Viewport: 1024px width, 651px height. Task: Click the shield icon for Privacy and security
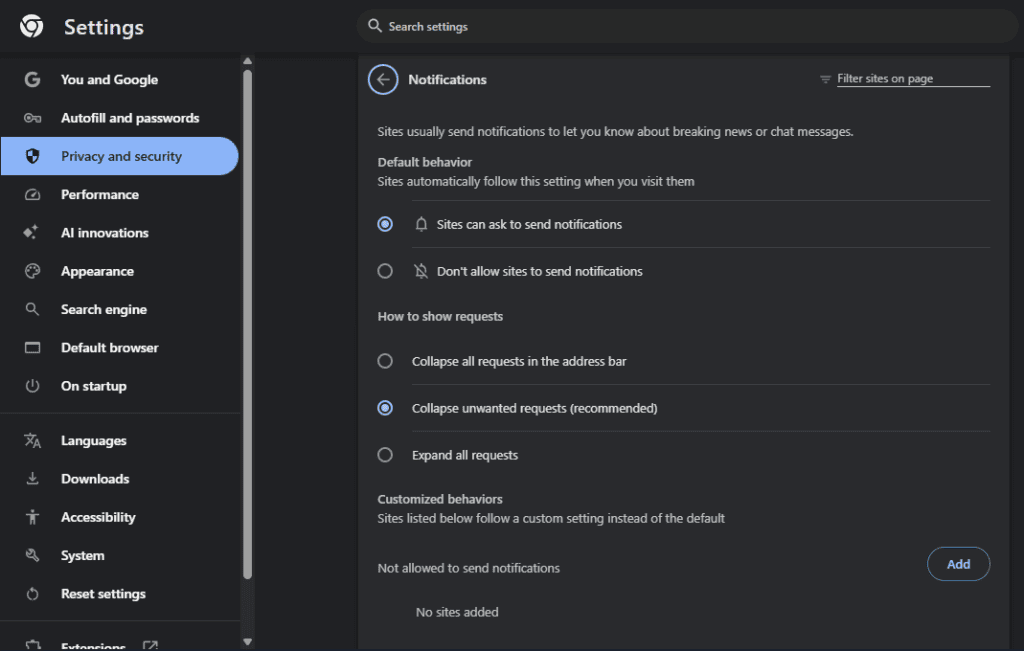pos(32,156)
